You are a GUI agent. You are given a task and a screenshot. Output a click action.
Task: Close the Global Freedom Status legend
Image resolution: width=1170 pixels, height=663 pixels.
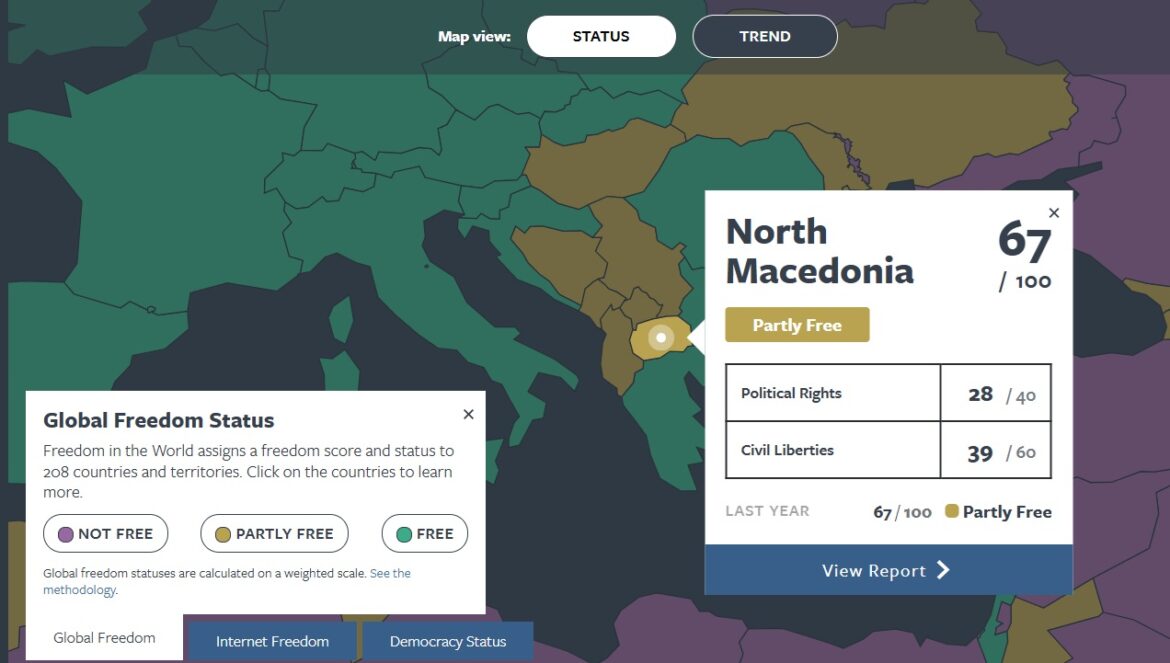pyautogui.click(x=468, y=414)
